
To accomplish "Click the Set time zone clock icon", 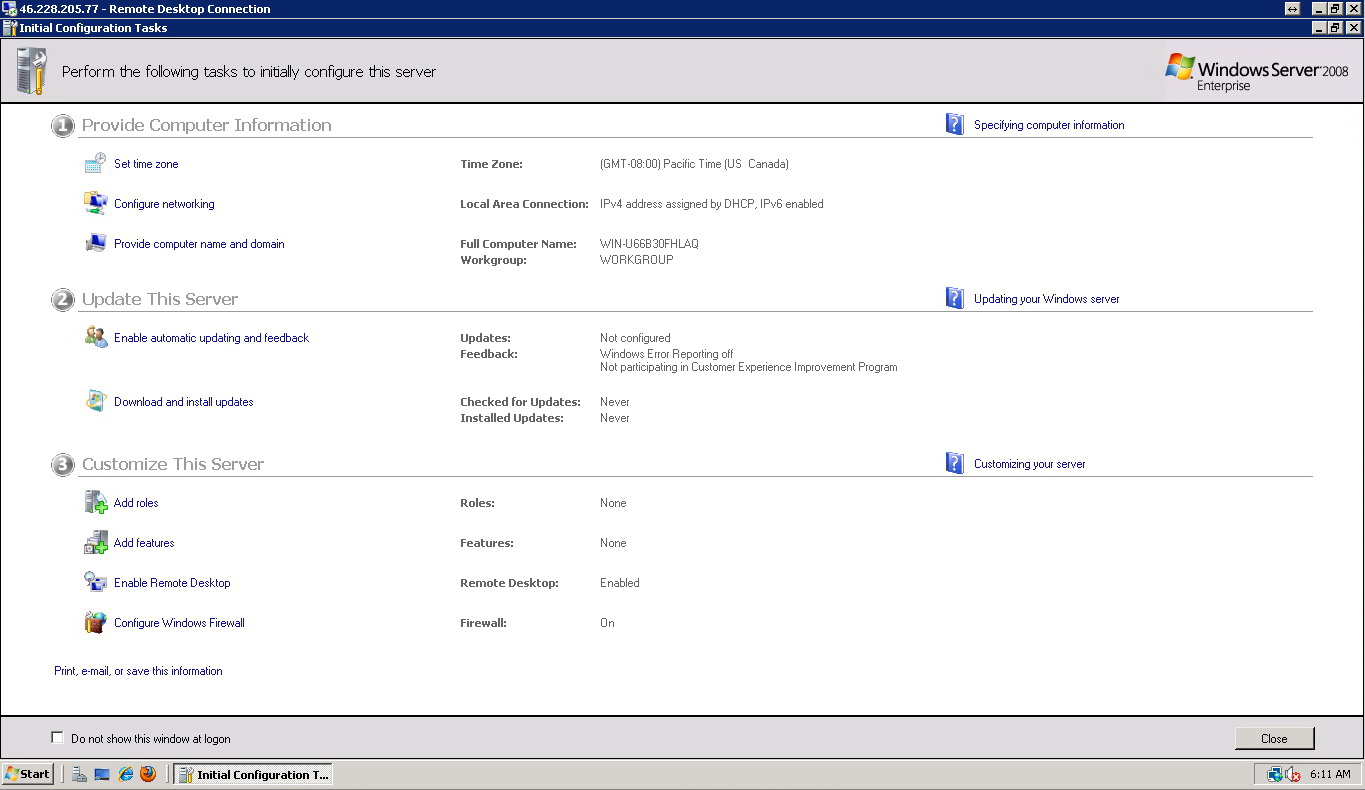I will click(96, 163).
